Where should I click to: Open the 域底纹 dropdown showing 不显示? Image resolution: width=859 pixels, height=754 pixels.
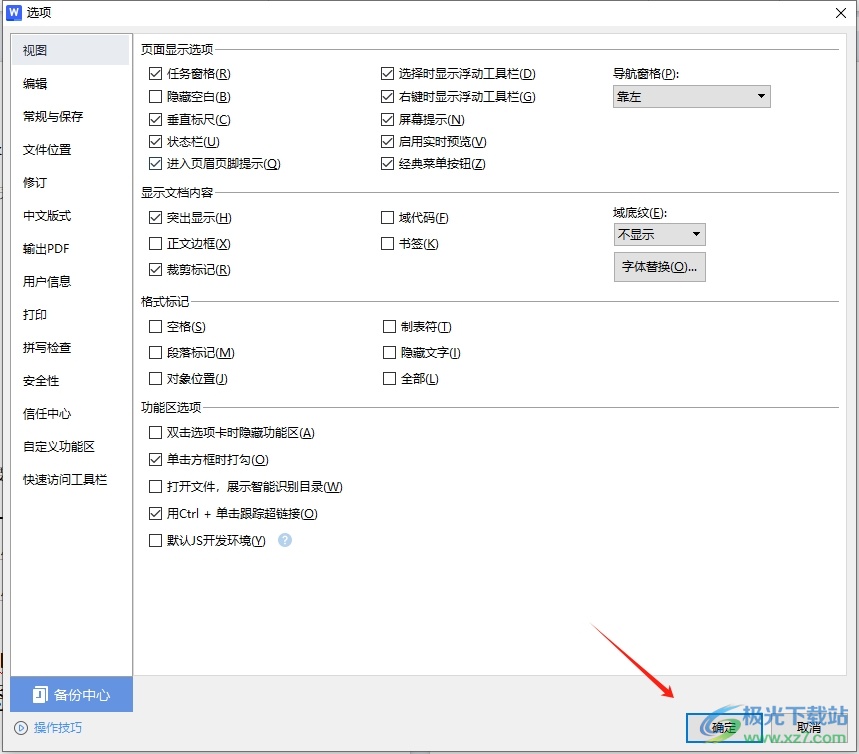coord(660,235)
